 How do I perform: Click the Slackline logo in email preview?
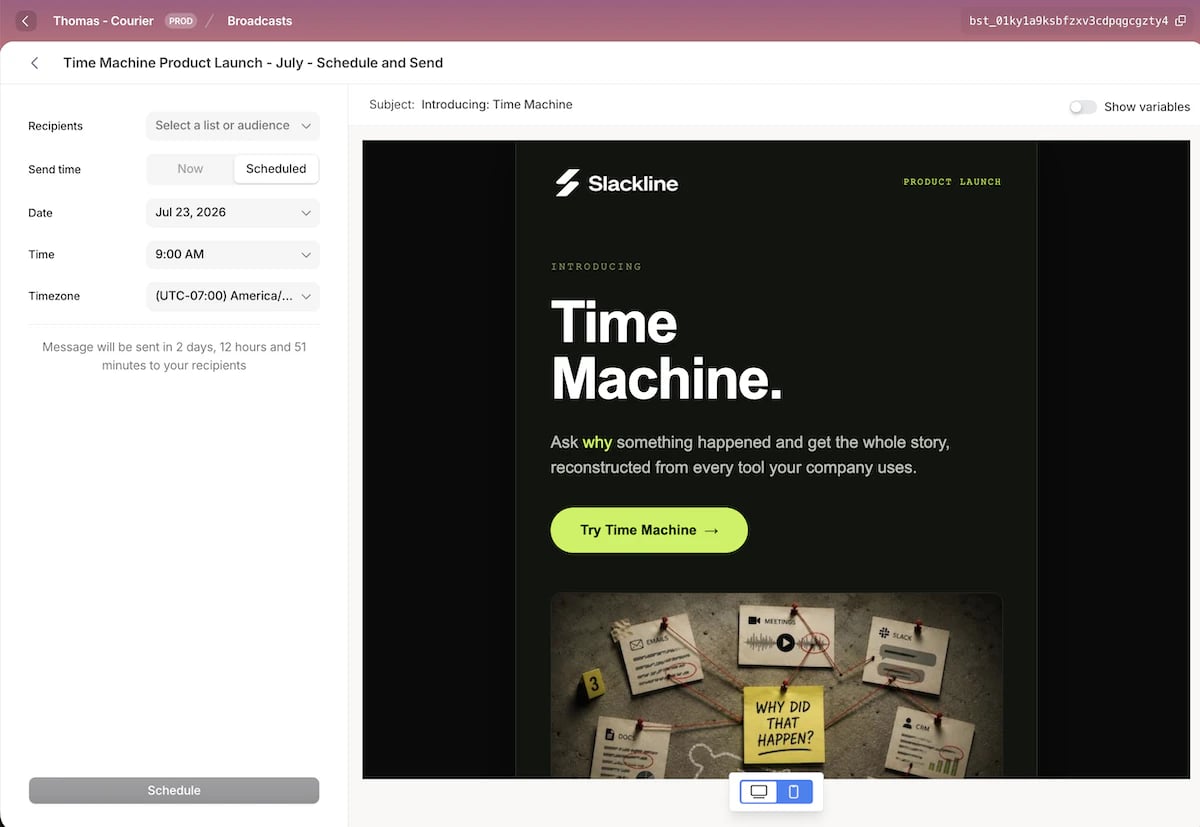[617, 183]
